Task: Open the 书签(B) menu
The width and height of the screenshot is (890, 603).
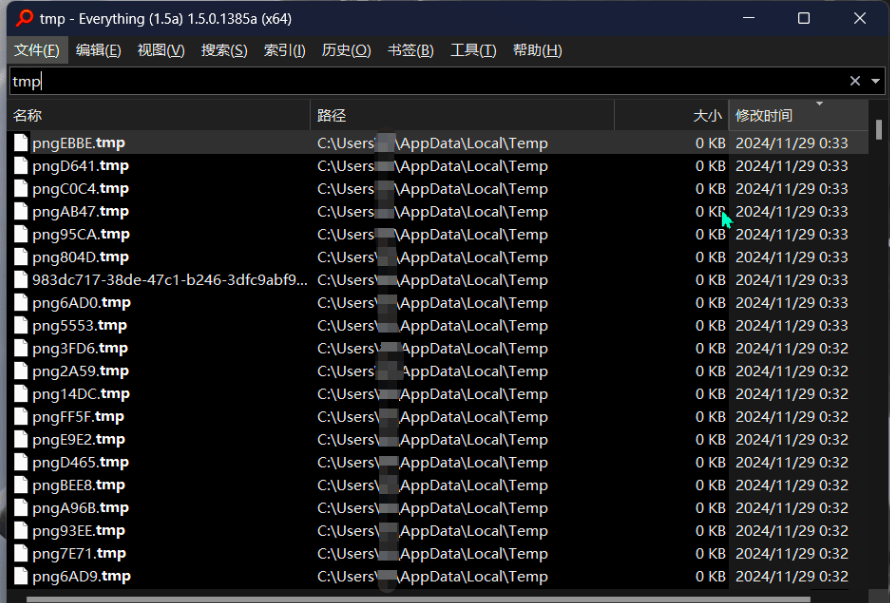Action: [x=410, y=51]
